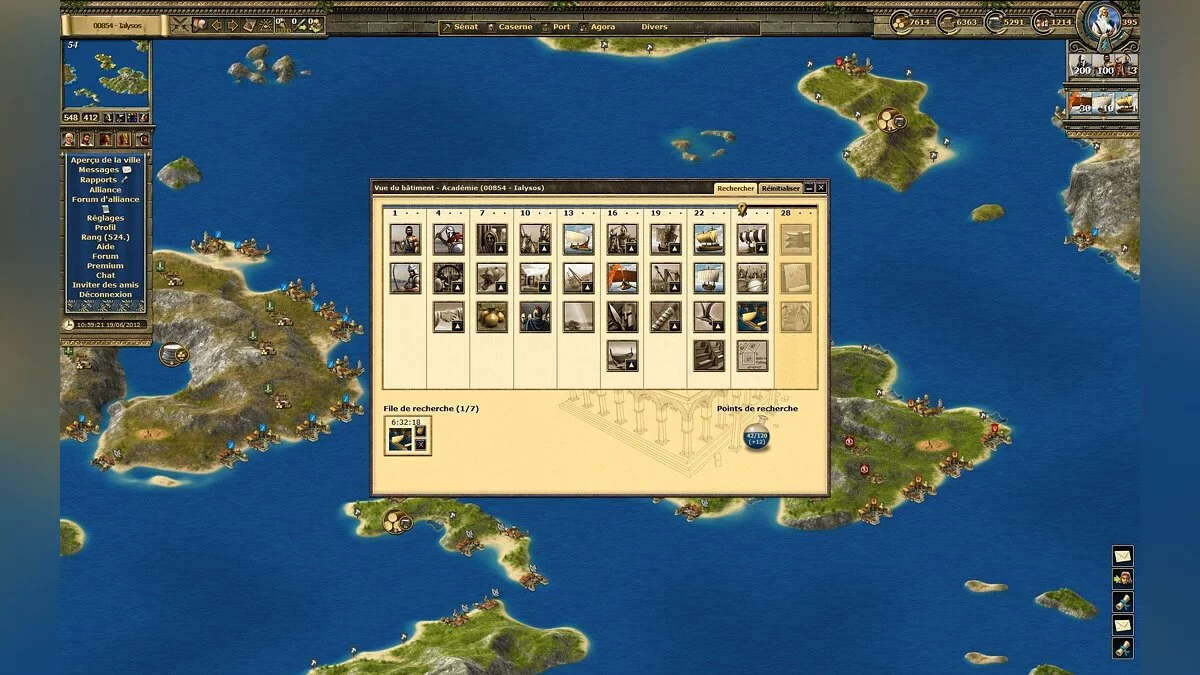Choose the burning Fire ship research

point(622,278)
